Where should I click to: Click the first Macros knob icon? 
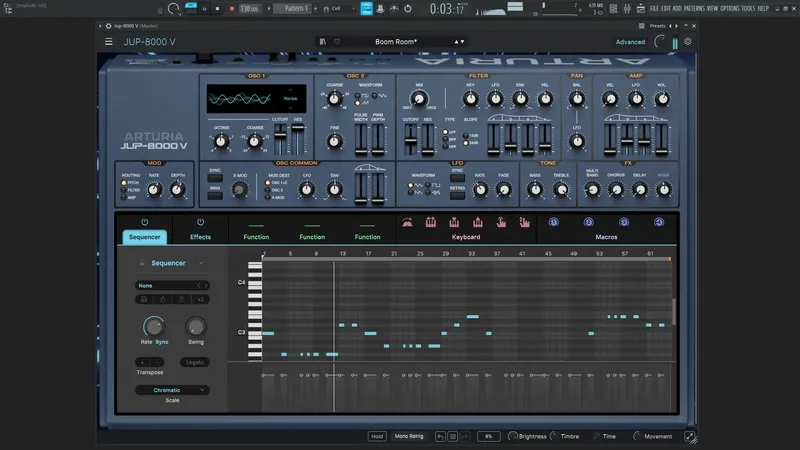point(553,222)
